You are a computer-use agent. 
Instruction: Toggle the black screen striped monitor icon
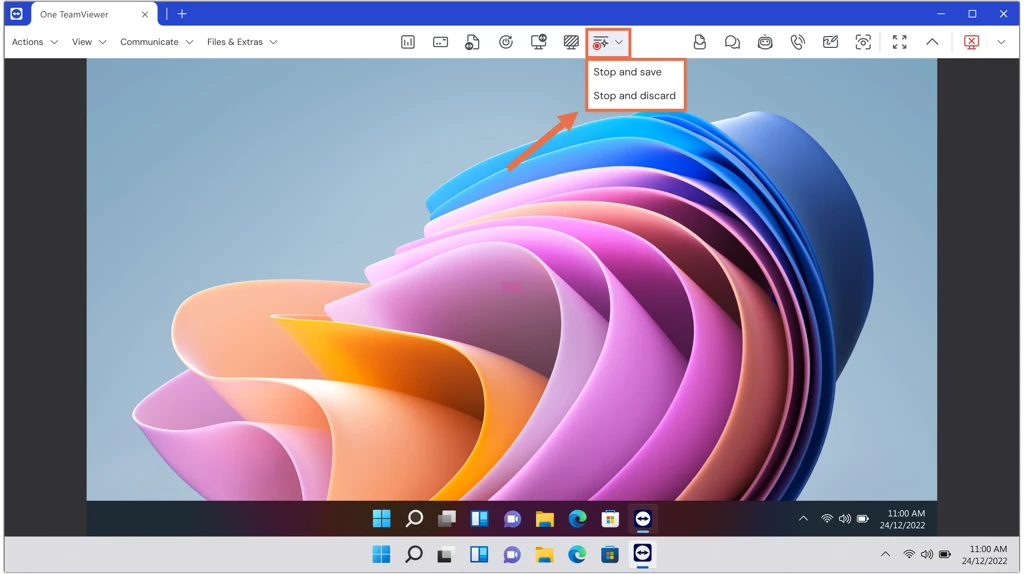tap(571, 42)
